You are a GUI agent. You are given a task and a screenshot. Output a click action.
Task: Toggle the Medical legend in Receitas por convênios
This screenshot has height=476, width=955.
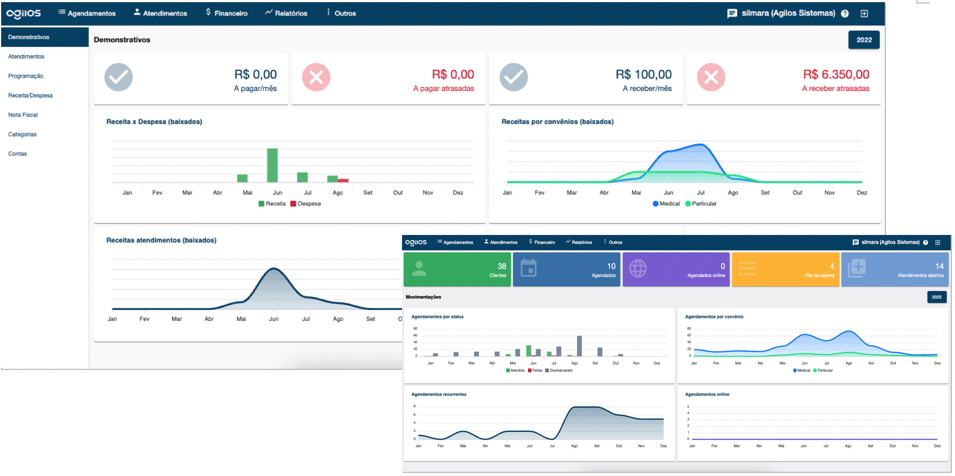(x=667, y=203)
